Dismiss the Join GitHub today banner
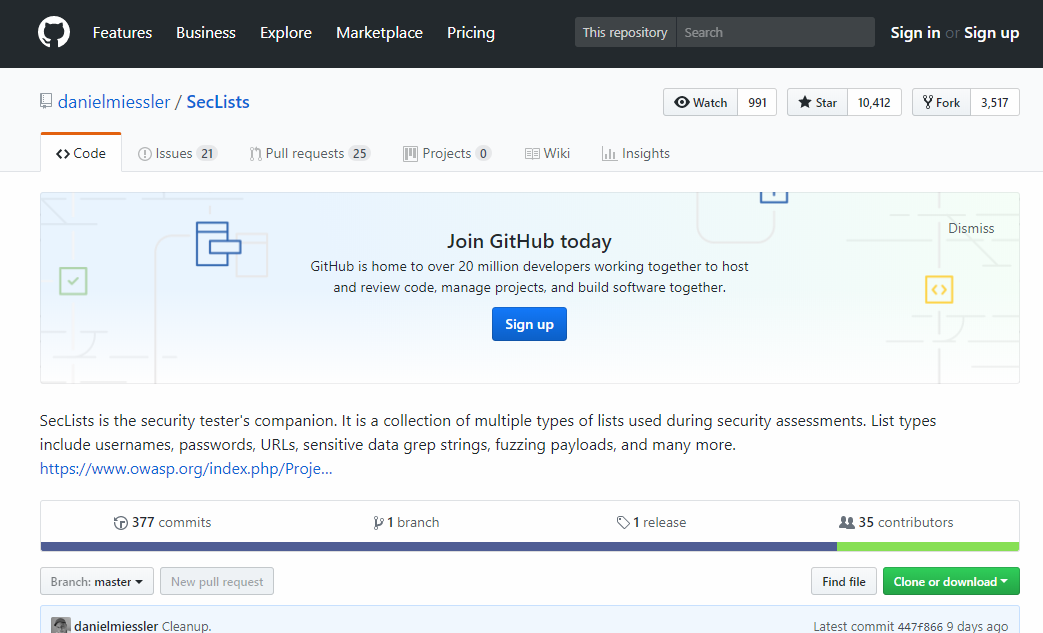1043x633 pixels. [970, 228]
